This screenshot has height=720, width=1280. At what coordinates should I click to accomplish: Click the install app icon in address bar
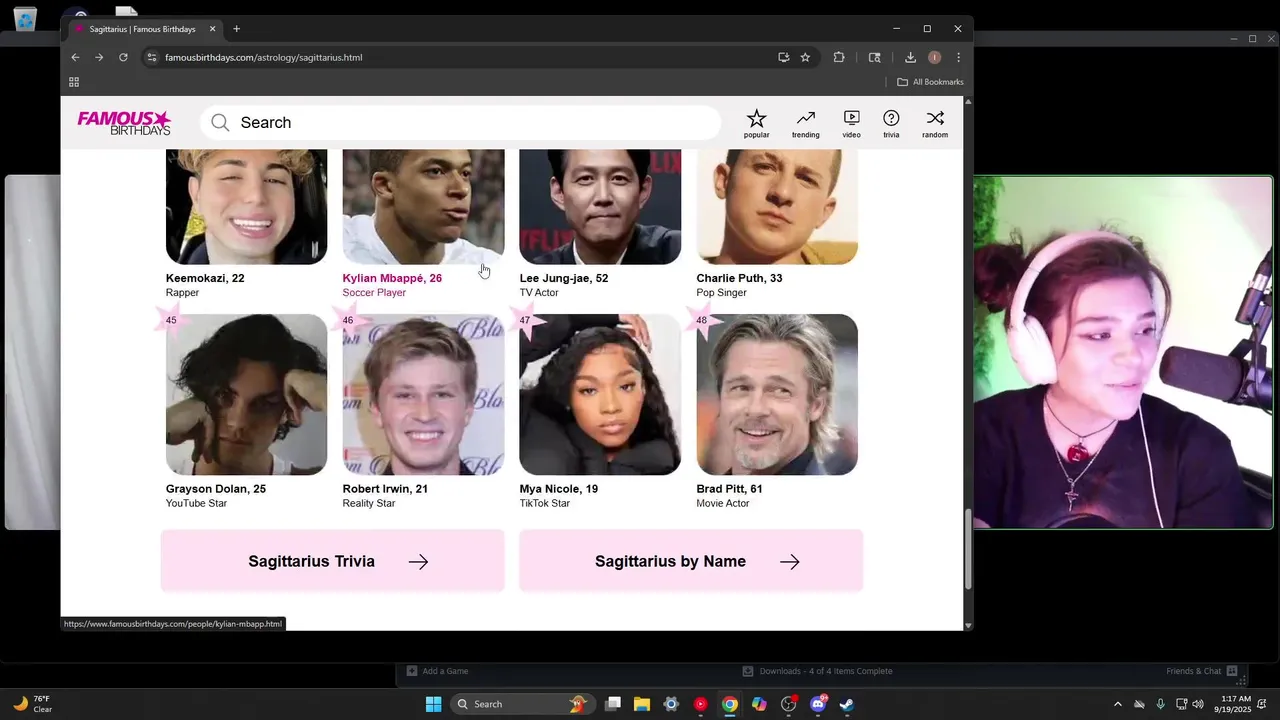pyautogui.click(x=783, y=57)
